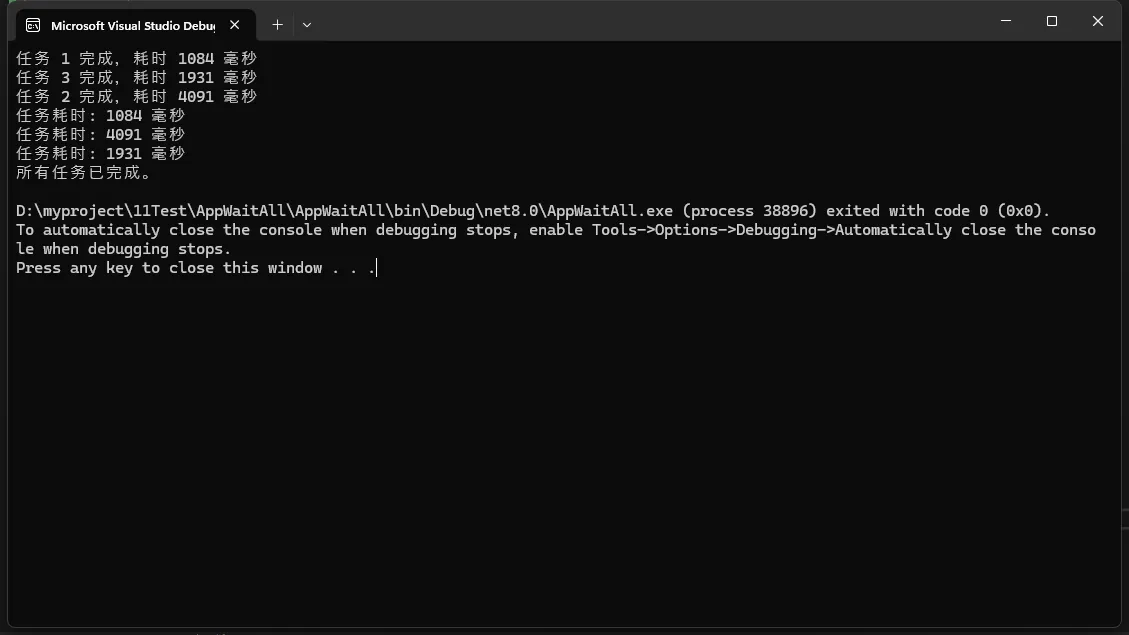Click the empty title bar drag area
Screen dimensions: 1129x635
(650, 21)
